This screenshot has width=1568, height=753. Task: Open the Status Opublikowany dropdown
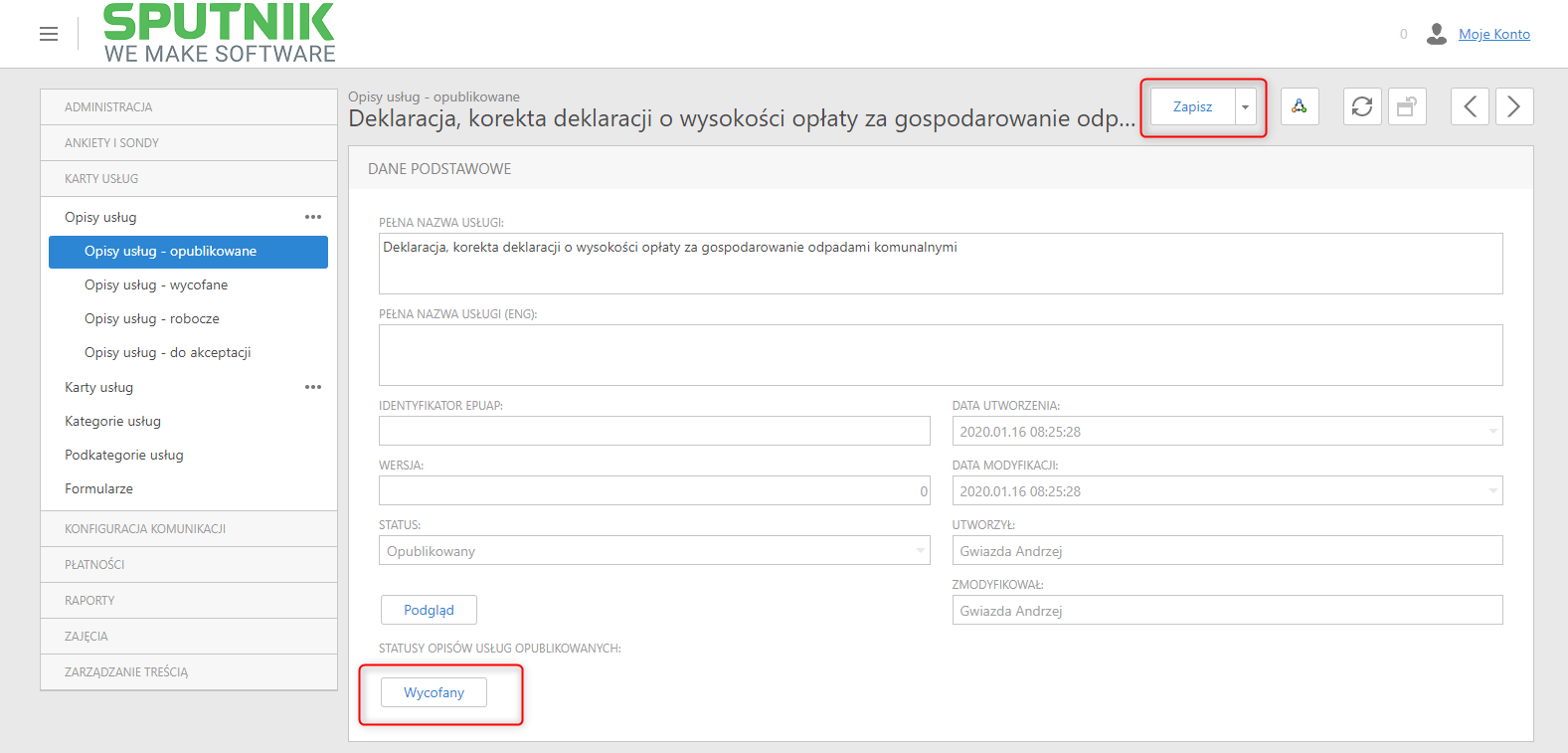point(654,550)
